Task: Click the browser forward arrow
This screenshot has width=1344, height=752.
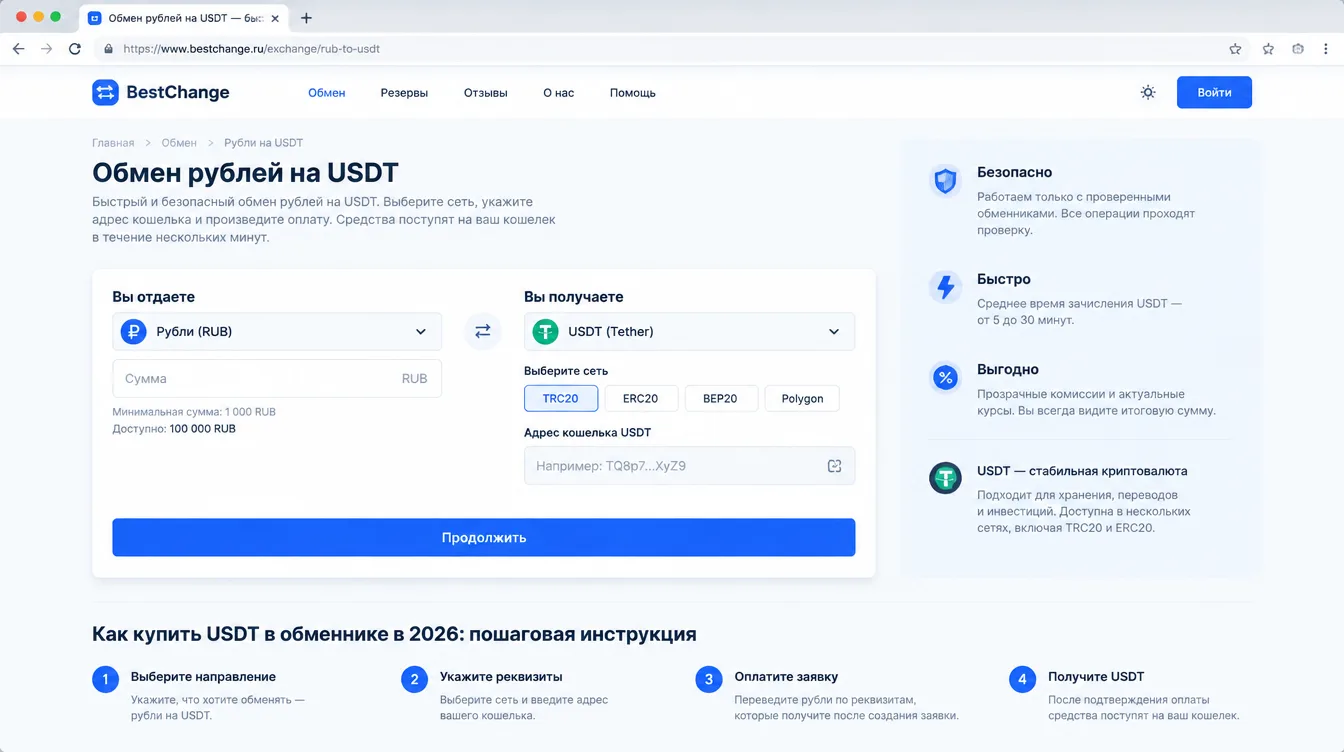Action: [46, 48]
